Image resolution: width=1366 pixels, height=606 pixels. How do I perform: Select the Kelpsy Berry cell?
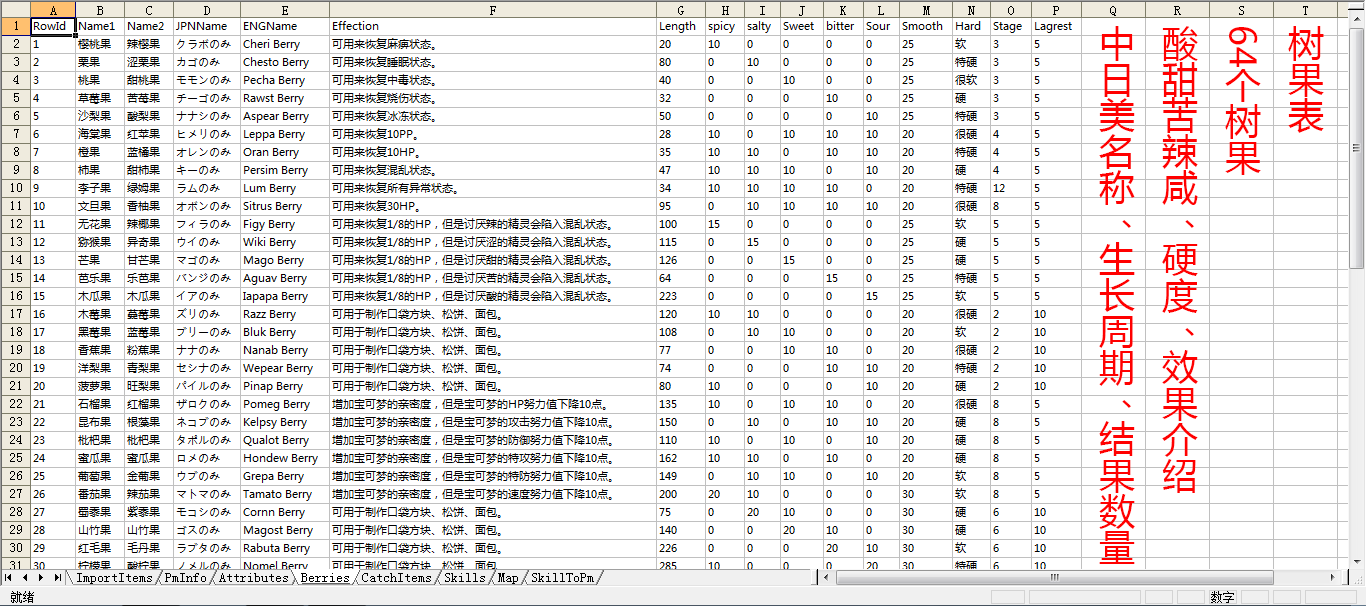285,422
